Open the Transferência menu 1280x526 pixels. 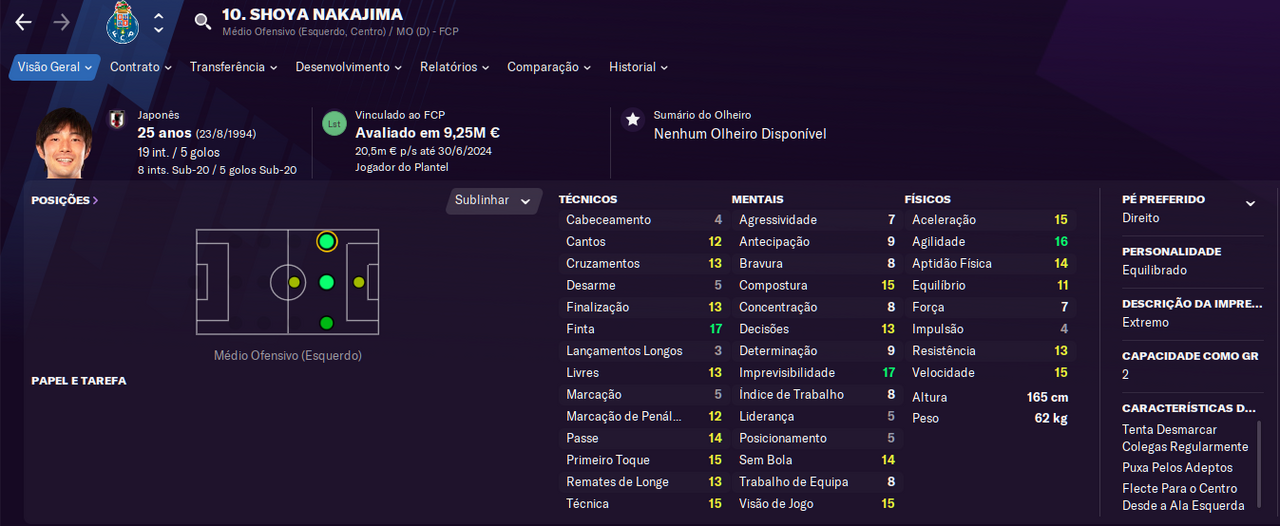[234, 67]
